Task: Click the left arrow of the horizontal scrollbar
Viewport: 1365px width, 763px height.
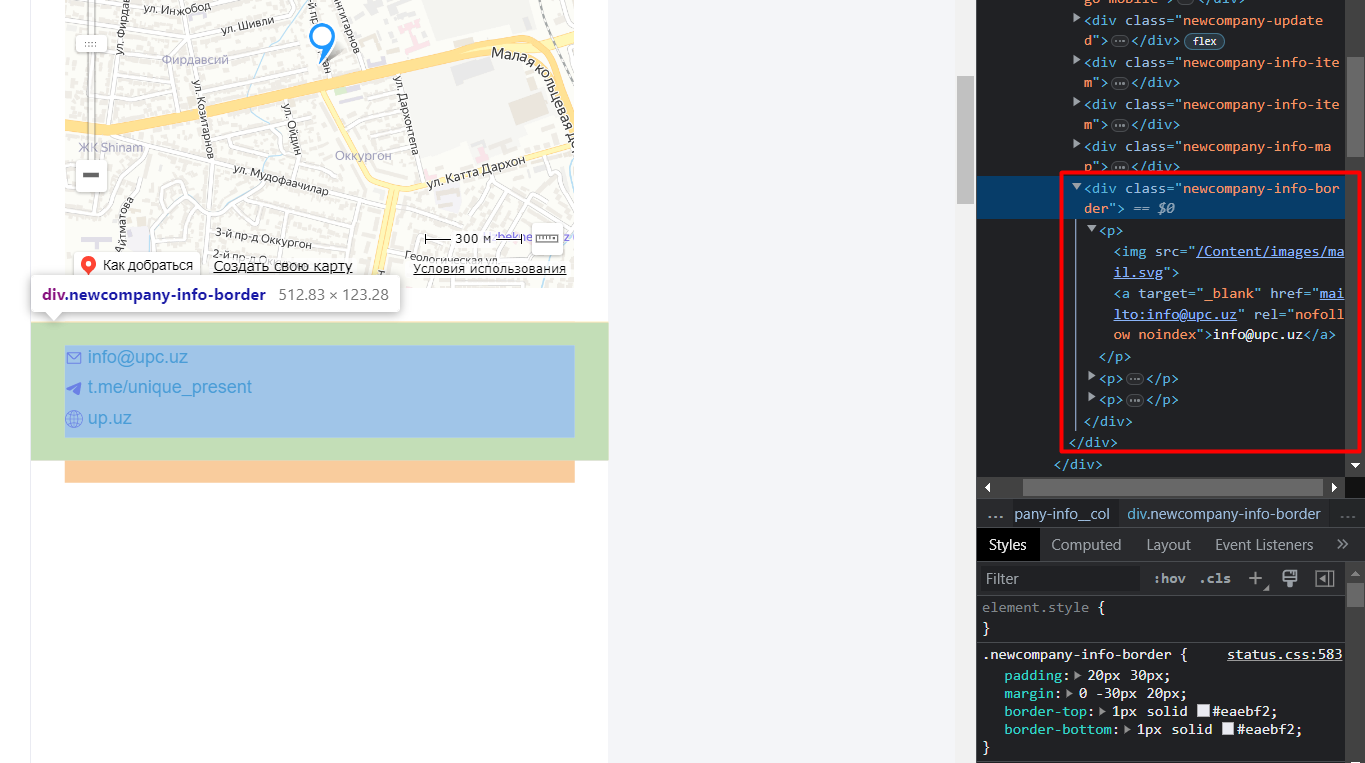Action: point(988,487)
